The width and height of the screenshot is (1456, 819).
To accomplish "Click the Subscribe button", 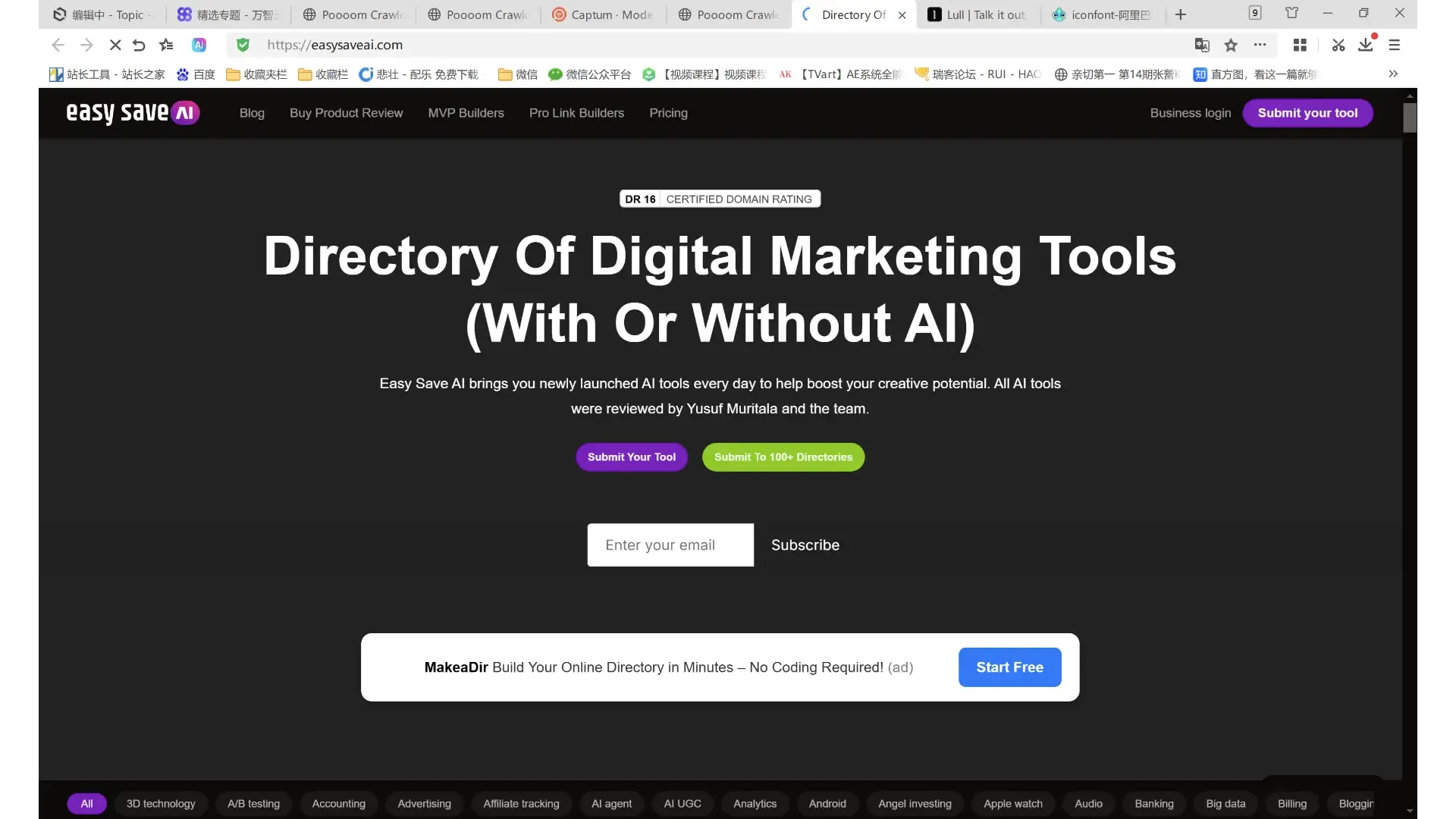I will coord(805,545).
